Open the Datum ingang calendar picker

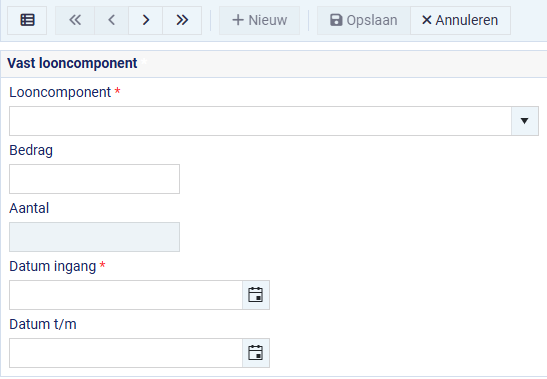coord(256,295)
